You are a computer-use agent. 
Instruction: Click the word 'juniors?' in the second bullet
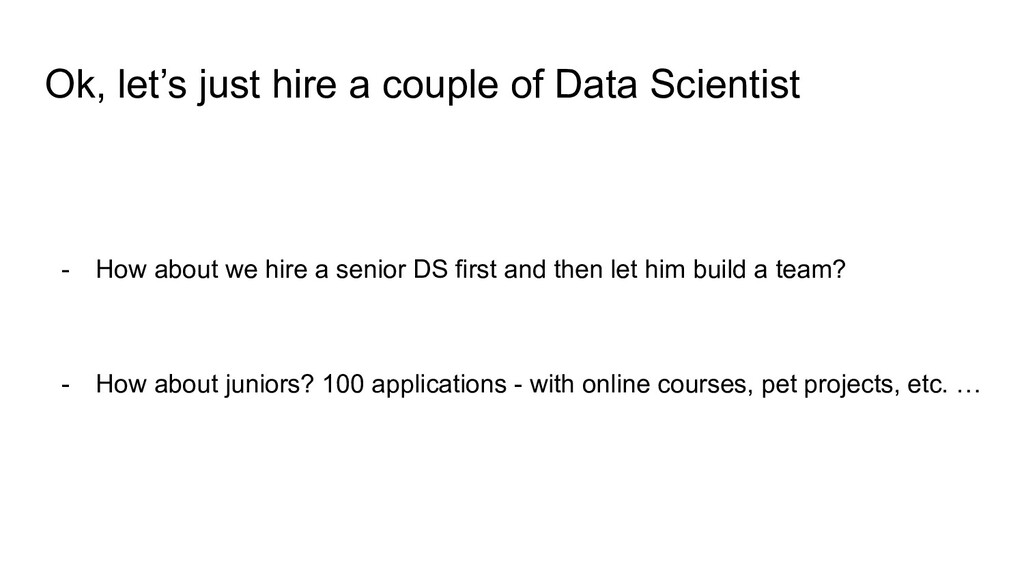270,384
